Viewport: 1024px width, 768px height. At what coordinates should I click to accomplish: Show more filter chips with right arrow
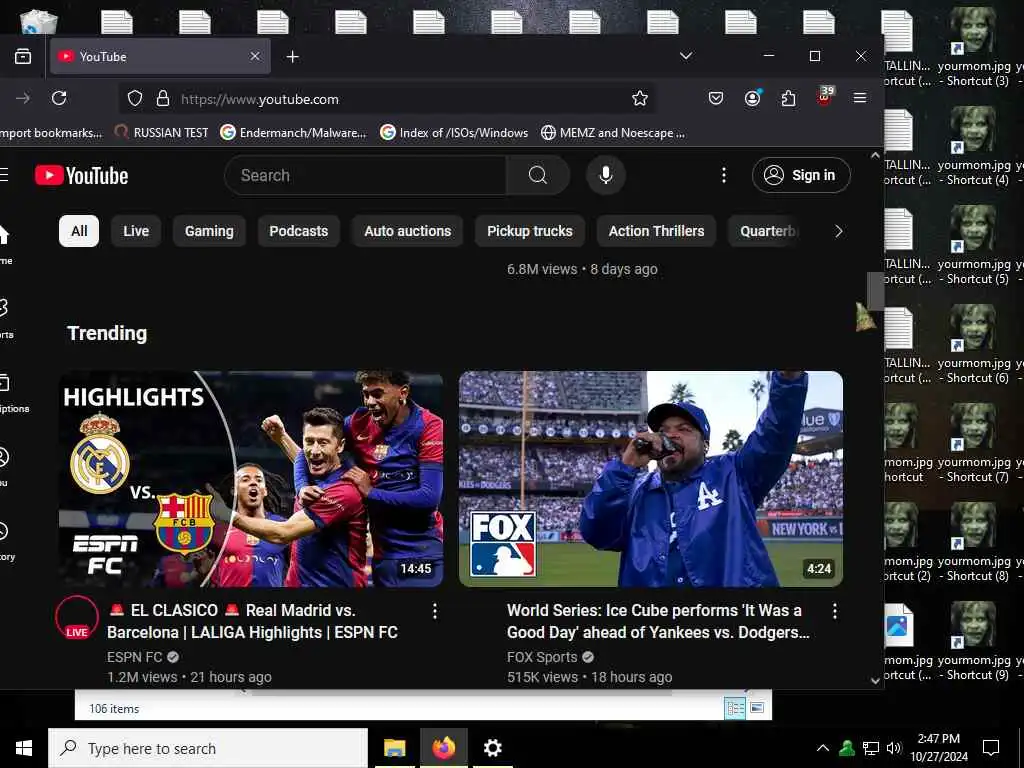(x=839, y=231)
